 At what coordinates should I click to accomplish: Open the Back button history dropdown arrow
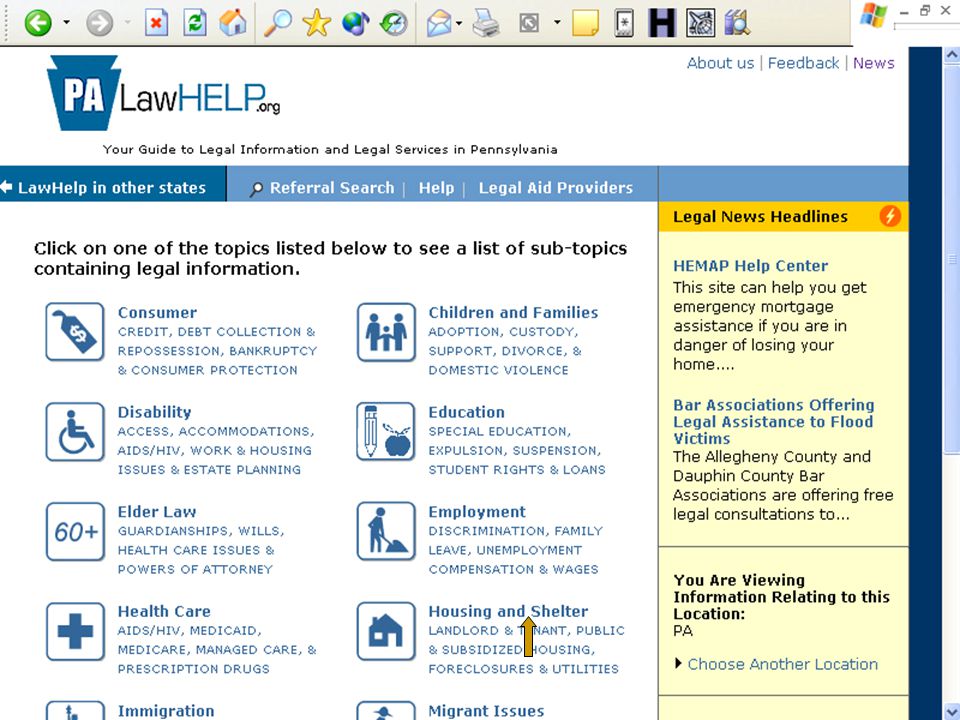pos(66,23)
